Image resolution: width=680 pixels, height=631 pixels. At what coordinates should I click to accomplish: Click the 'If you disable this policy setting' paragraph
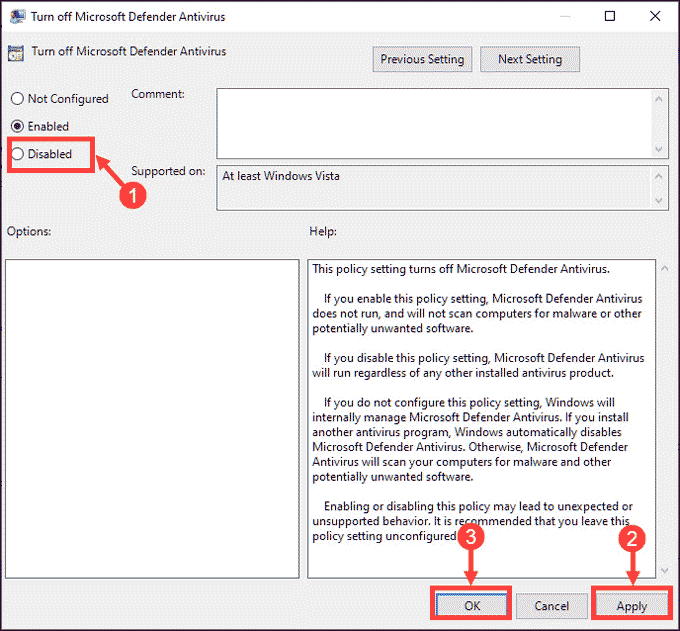click(478, 365)
